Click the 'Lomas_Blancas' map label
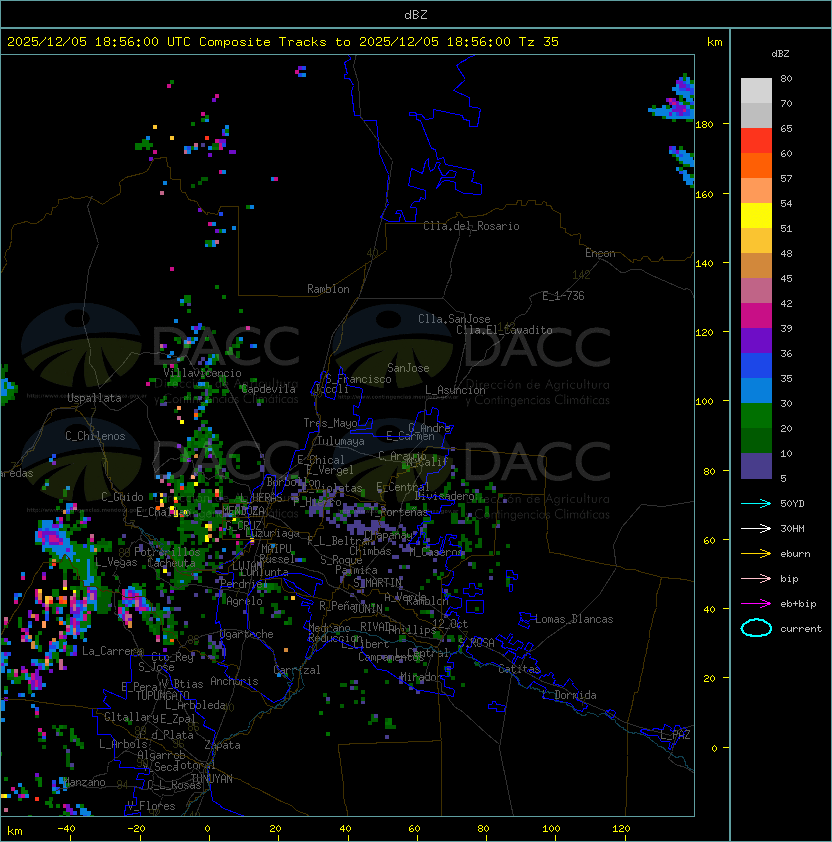Image resolution: width=832 pixels, height=842 pixels. click(574, 619)
